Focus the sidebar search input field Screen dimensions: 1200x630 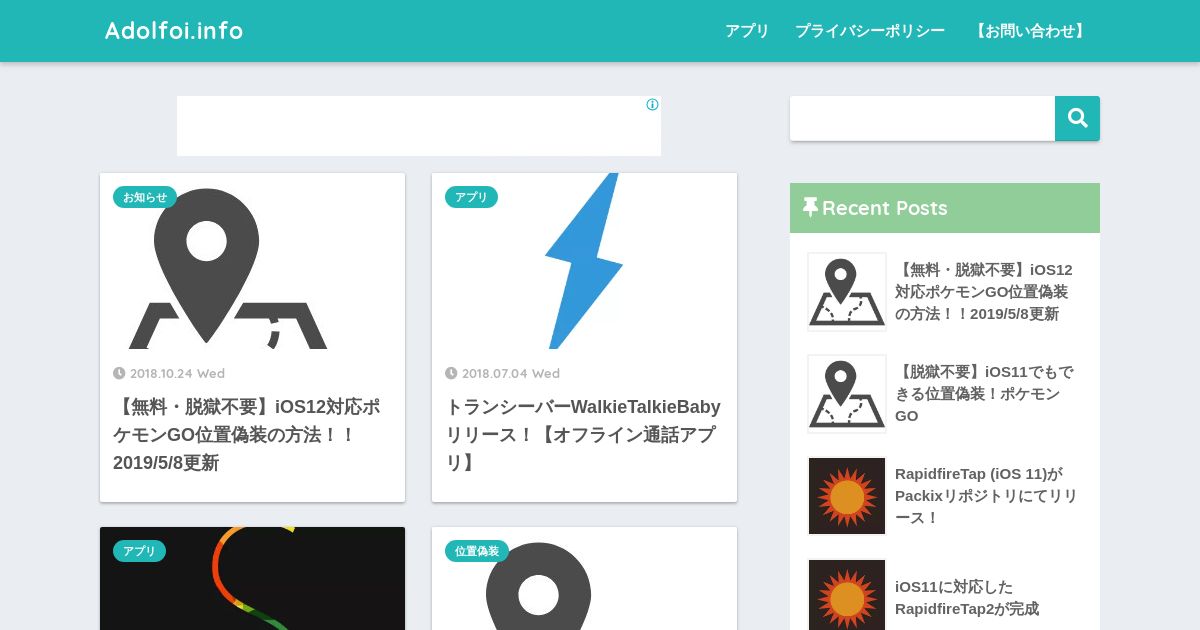tap(922, 118)
